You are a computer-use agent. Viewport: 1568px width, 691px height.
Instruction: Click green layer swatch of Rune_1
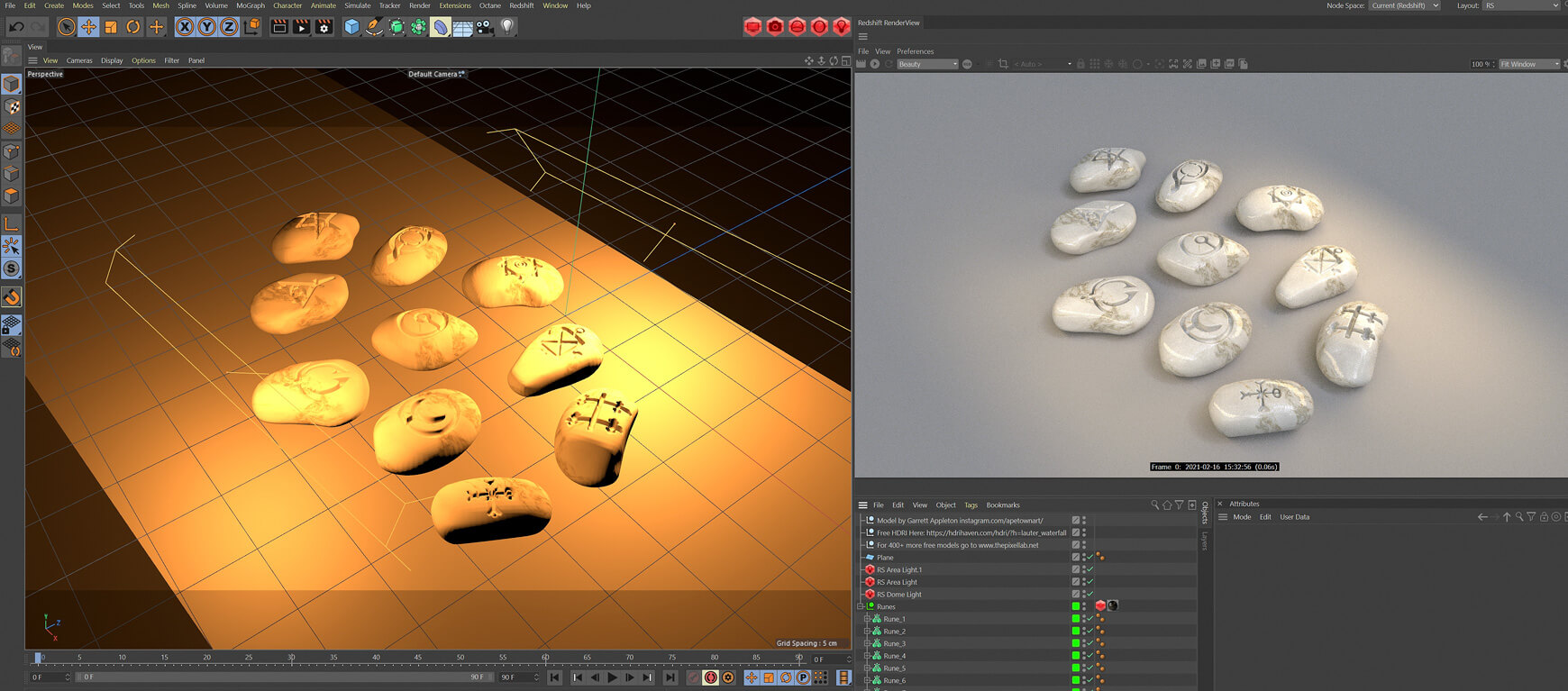(x=1075, y=619)
